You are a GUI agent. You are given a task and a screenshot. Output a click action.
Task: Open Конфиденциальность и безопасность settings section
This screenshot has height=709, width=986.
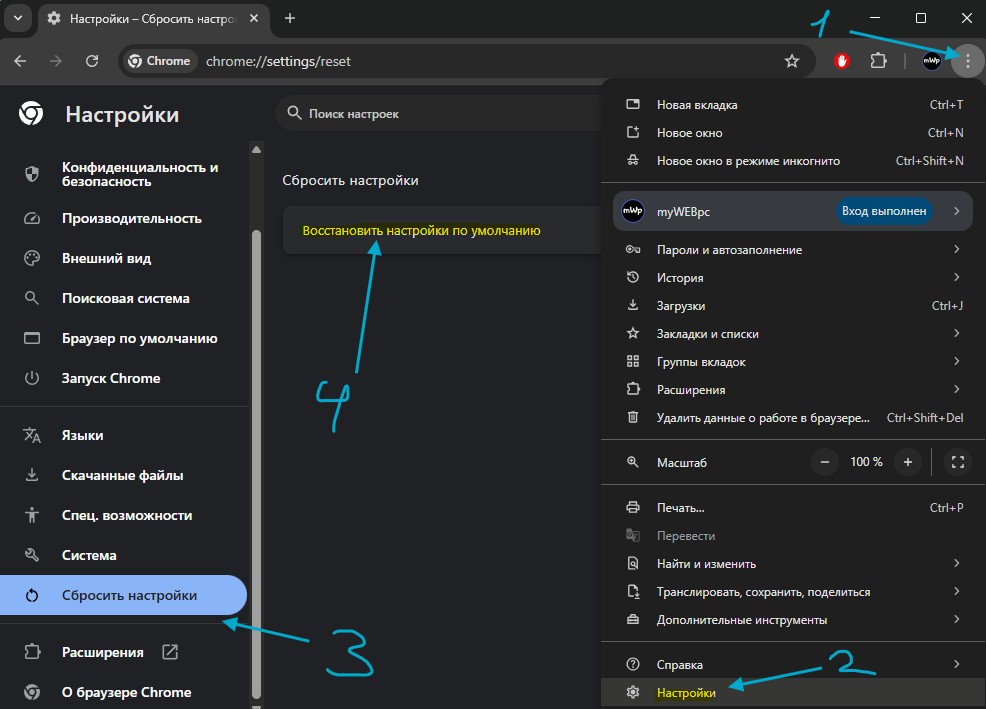(x=140, y=174)
